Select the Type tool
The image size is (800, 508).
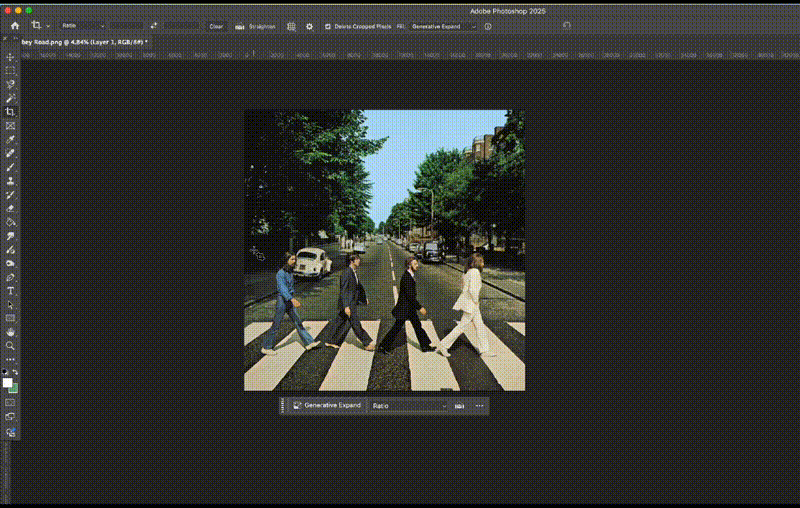click(11, 291)
